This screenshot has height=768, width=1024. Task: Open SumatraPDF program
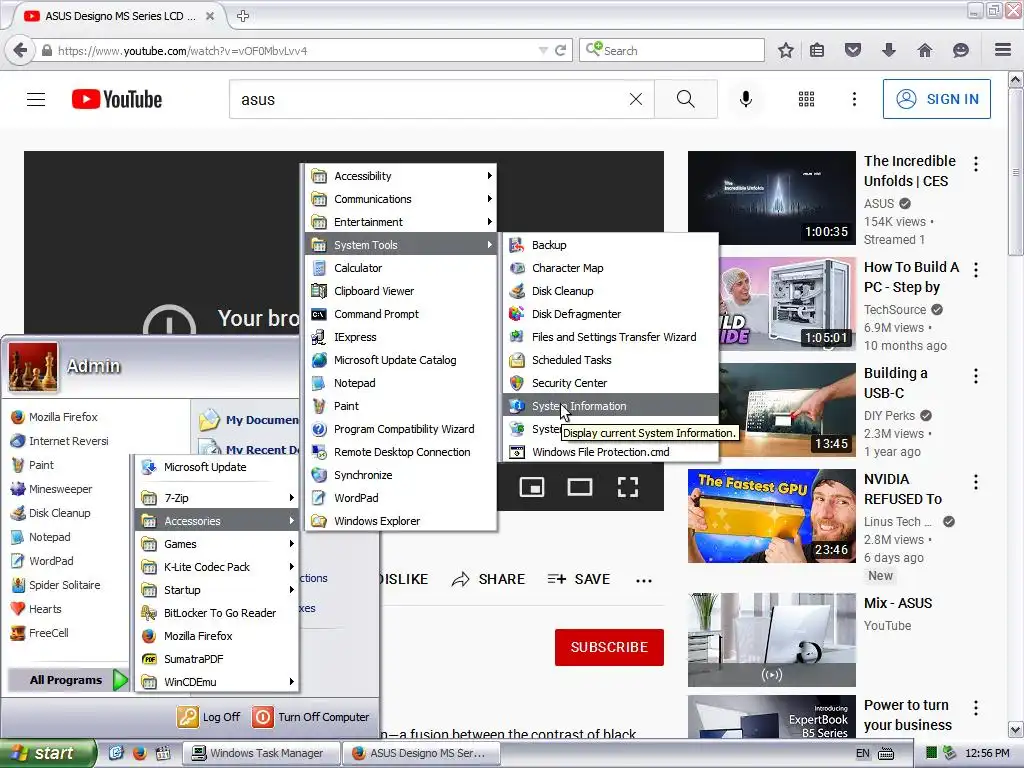[x=217, y=659]
